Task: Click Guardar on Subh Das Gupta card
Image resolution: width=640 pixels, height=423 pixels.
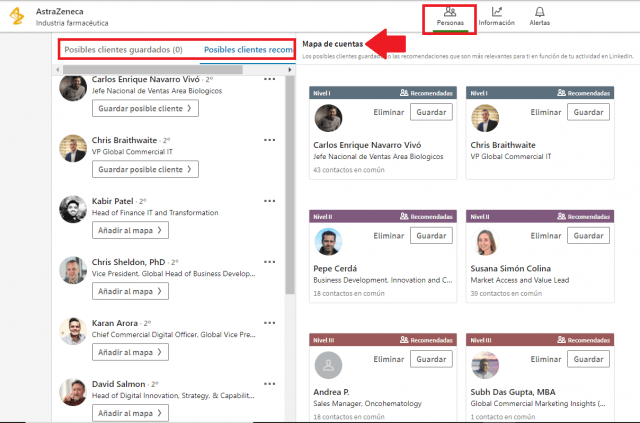Action: click(588, 359)
